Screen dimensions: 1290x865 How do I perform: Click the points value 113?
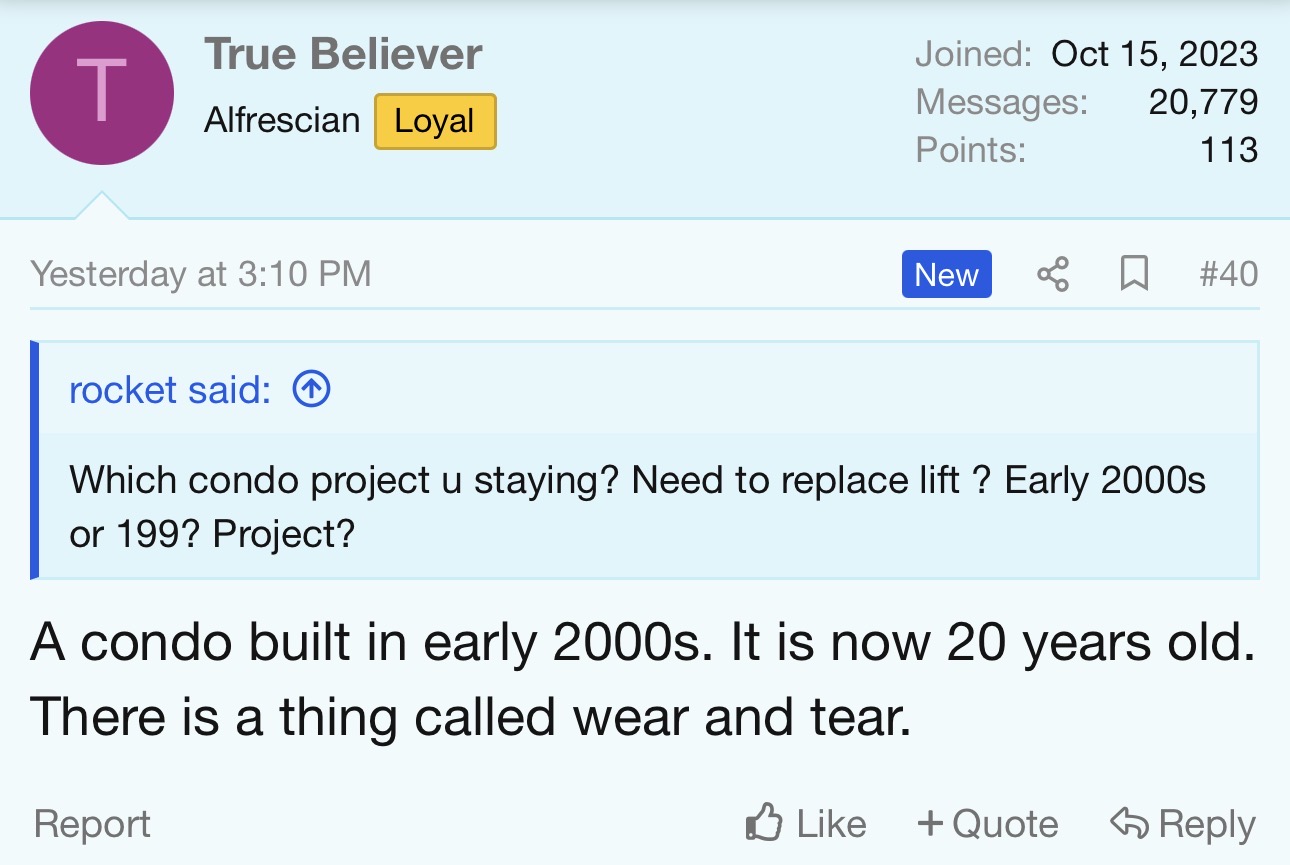click(1229, 149)
